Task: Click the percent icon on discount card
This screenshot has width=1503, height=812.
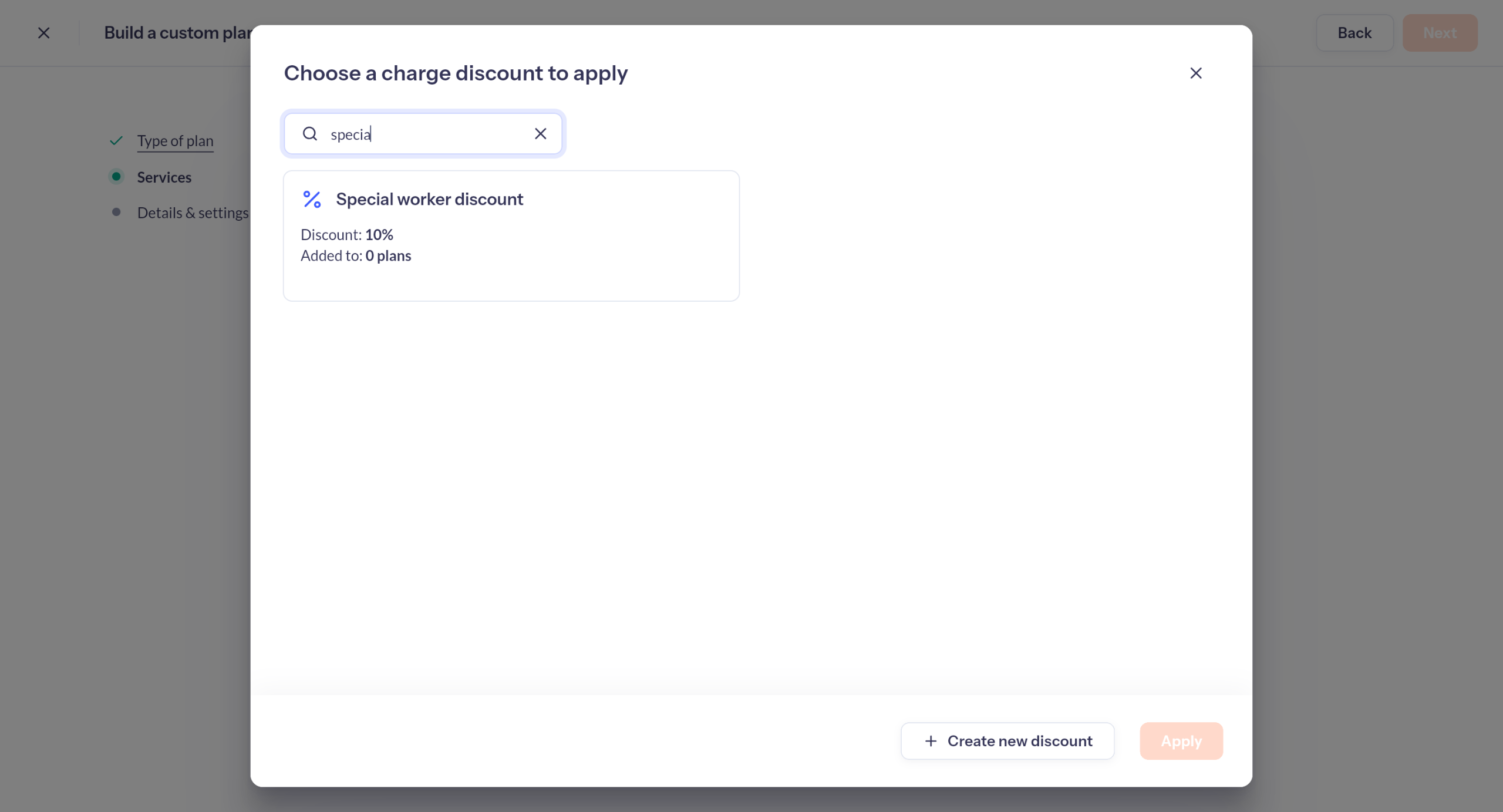Action: (312, 200)
